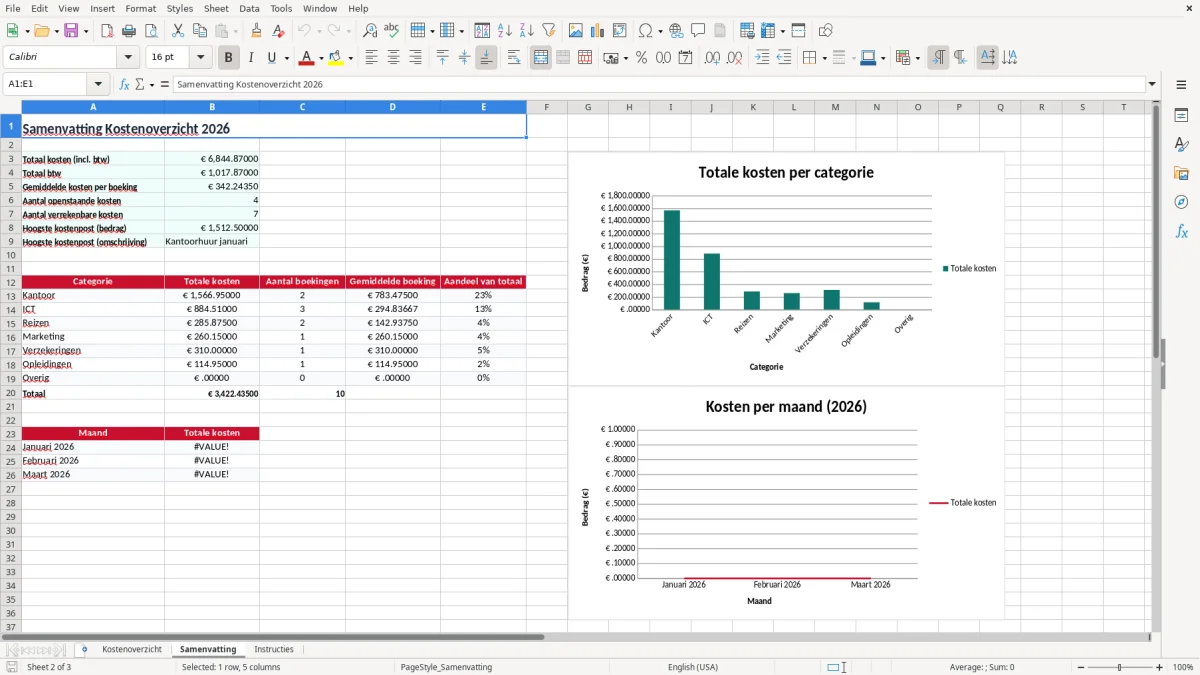Click the Save document icon
This screenshot has height=675, width=1200.
click(x=71, y=31)
